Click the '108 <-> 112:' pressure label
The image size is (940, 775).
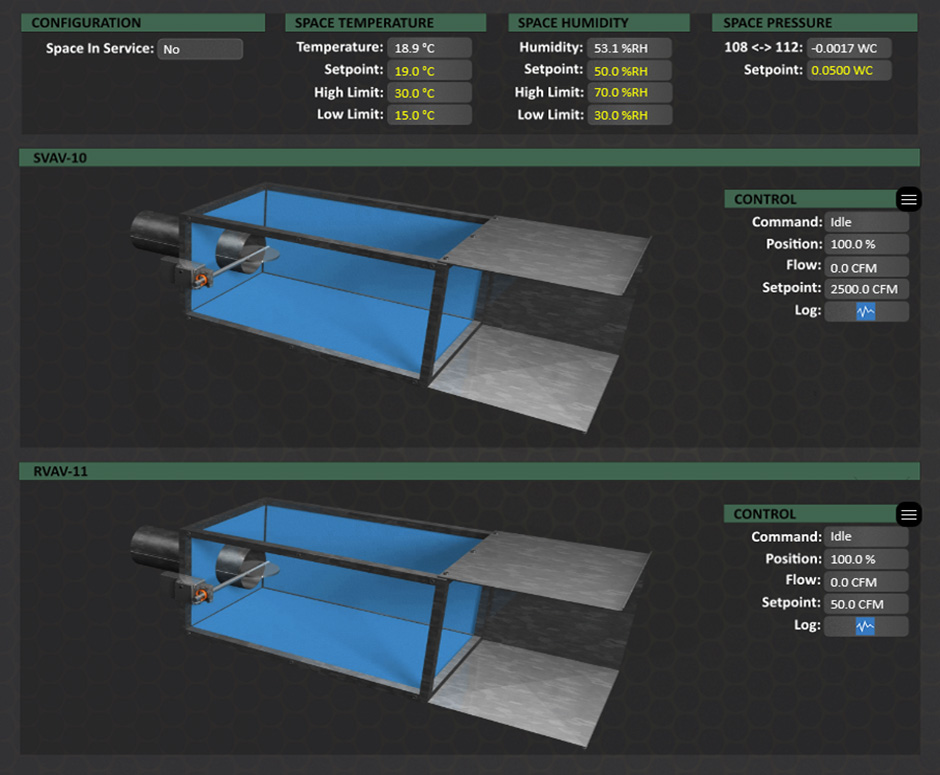[x=763, y=47]
